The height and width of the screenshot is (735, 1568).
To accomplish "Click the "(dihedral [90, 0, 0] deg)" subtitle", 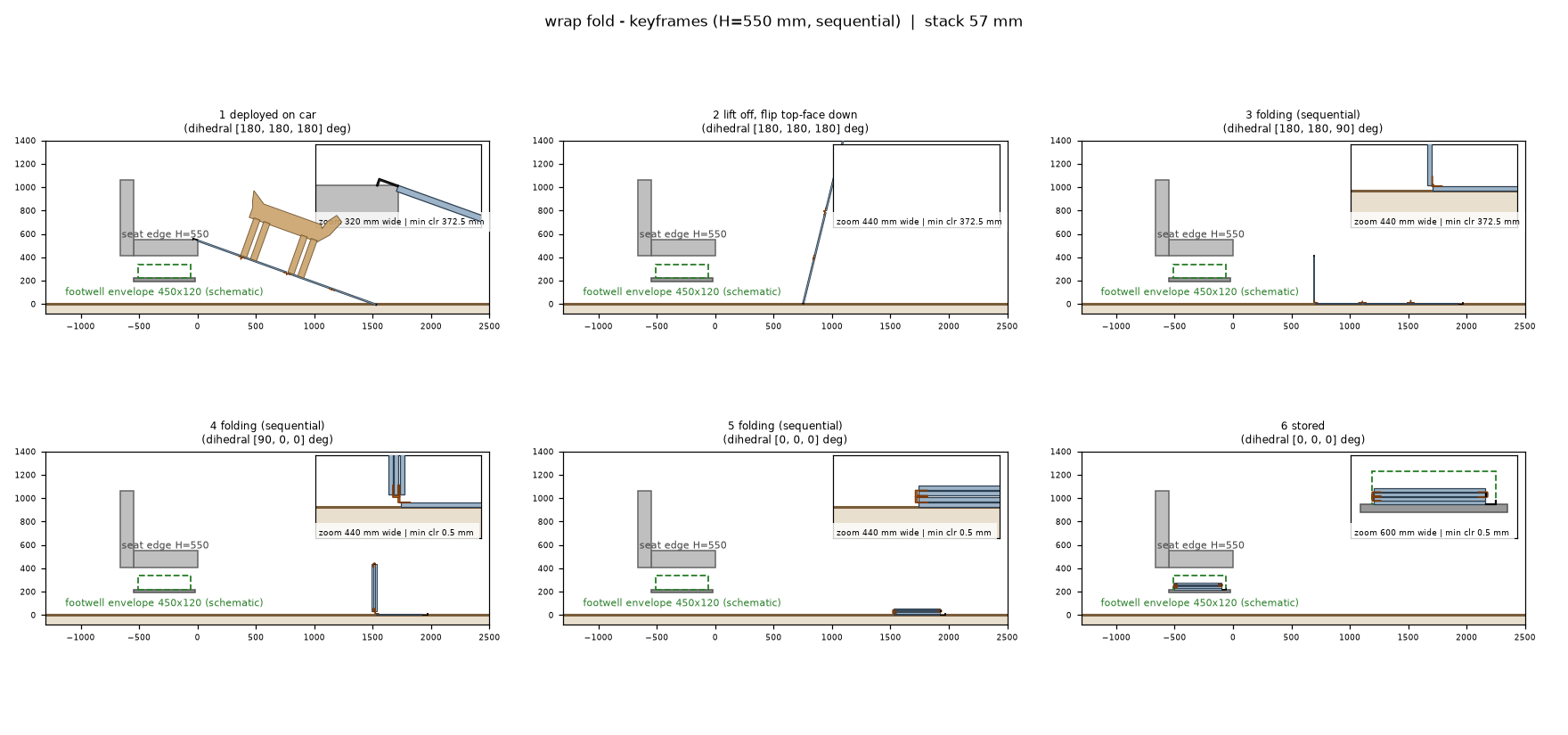I will pos(267,439).
